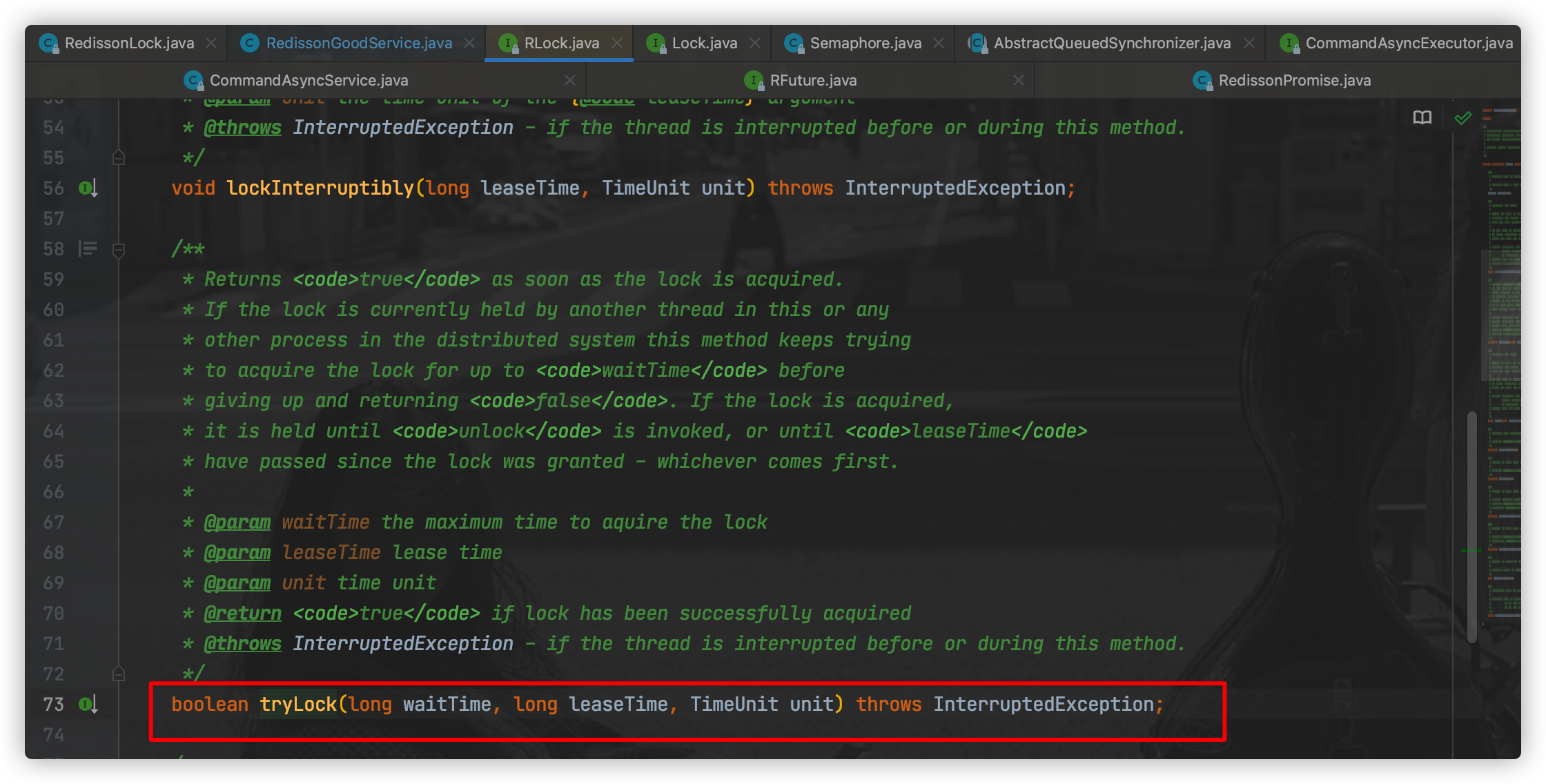Collapse the comment end fold marker at line 72

[119, 674]
